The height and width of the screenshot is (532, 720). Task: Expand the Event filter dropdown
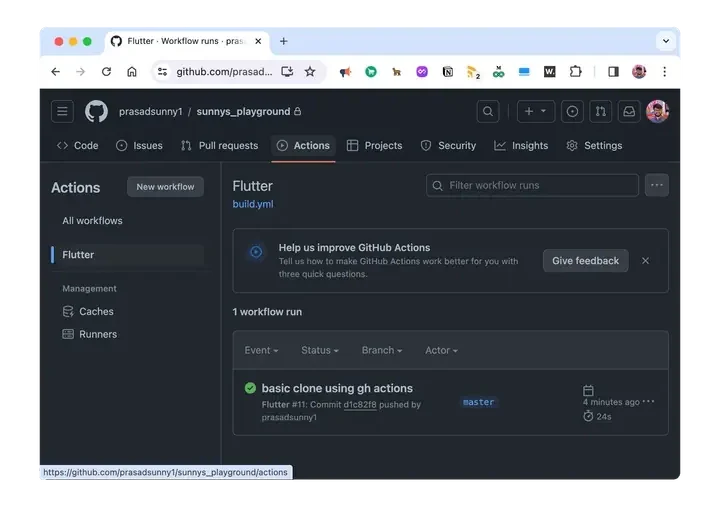[261, 350]
